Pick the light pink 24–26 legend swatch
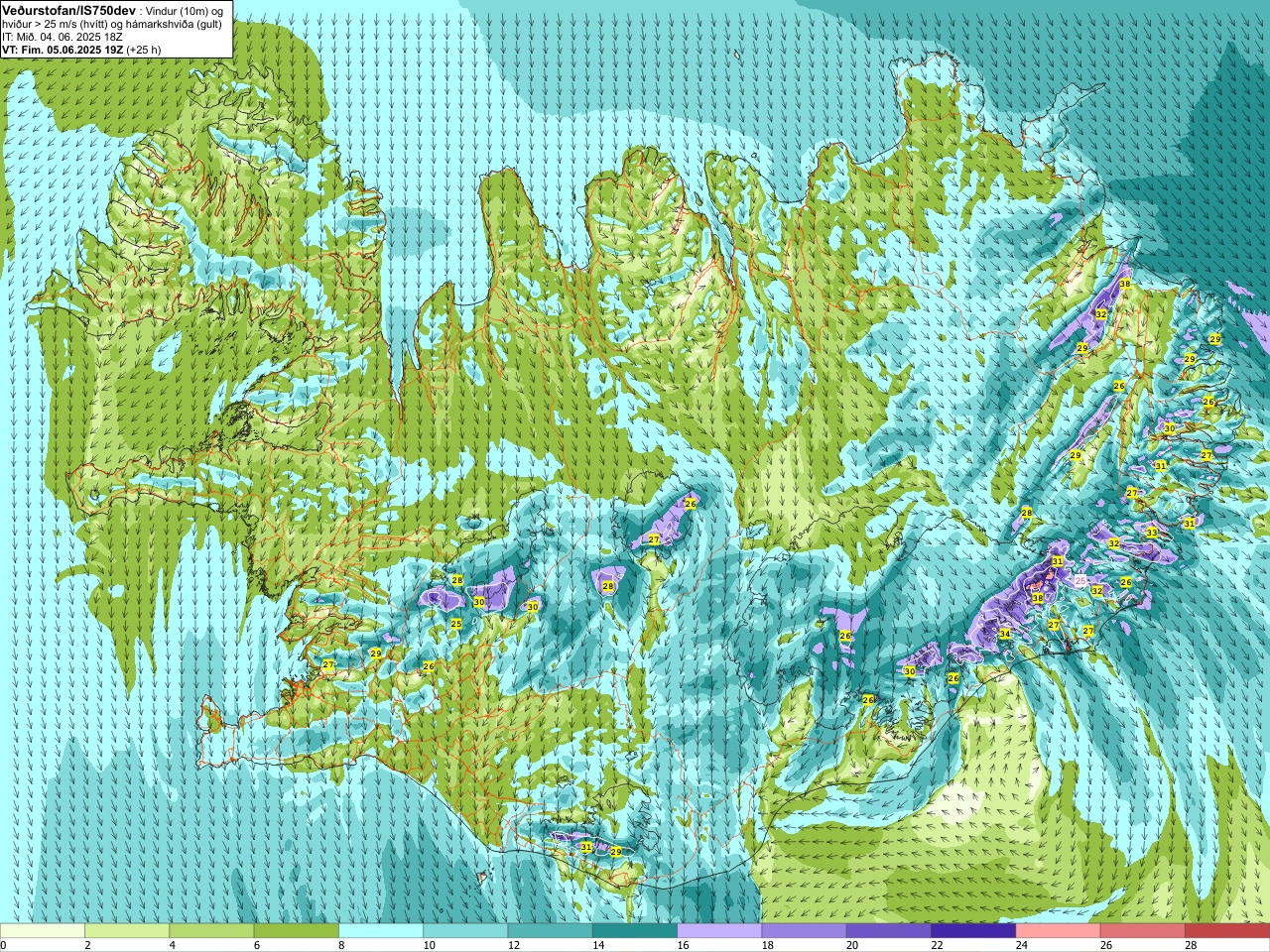 tap(1059, 931)
